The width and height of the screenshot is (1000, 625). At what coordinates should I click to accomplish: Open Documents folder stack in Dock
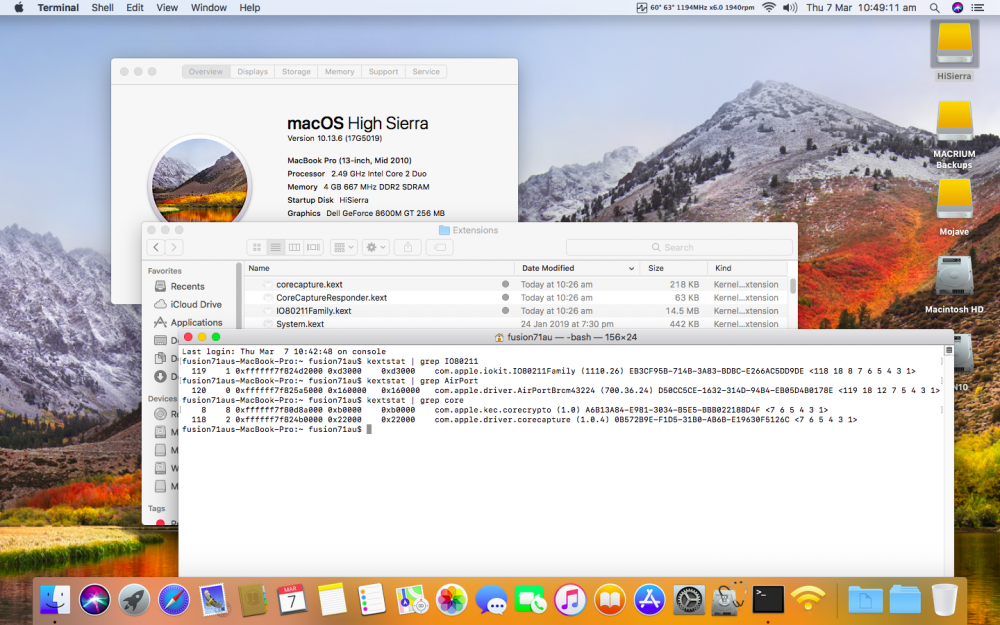point(865,599)
